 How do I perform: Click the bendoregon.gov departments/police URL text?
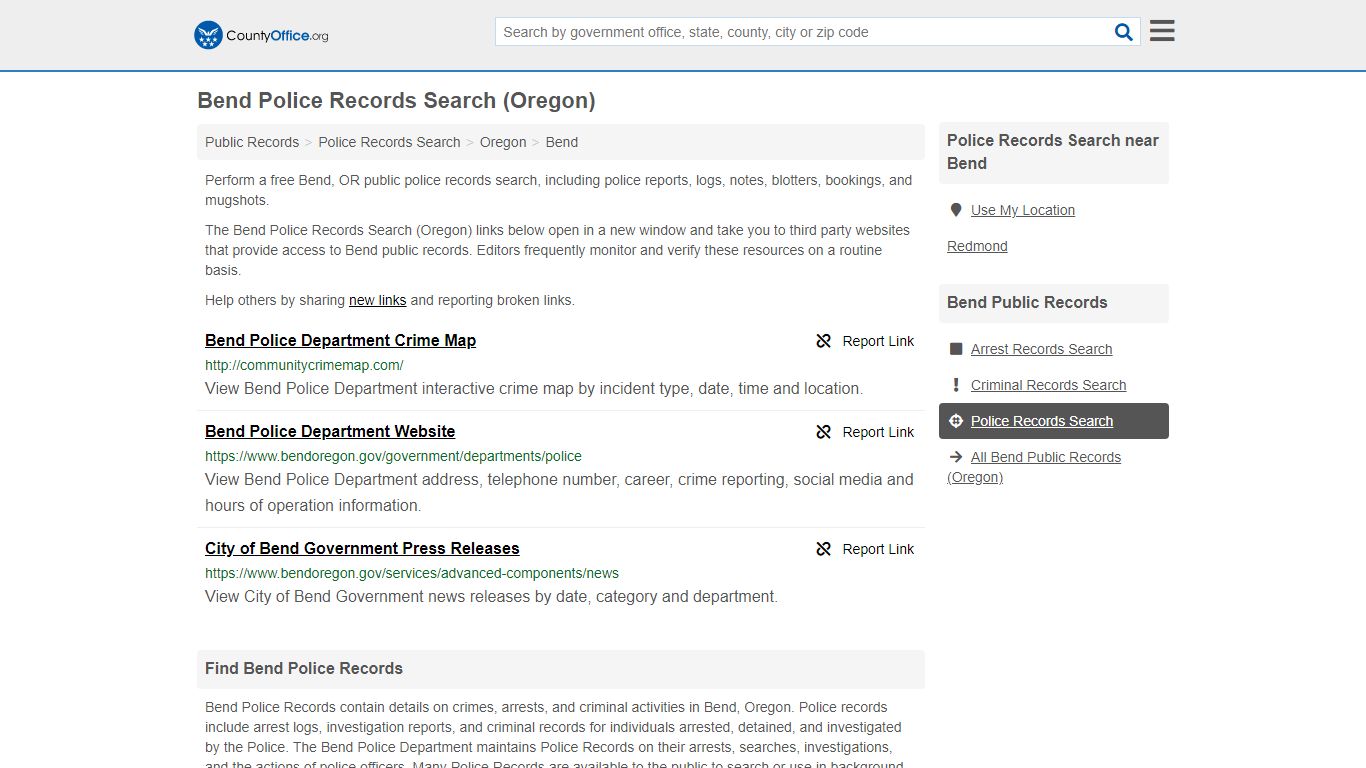393,456
